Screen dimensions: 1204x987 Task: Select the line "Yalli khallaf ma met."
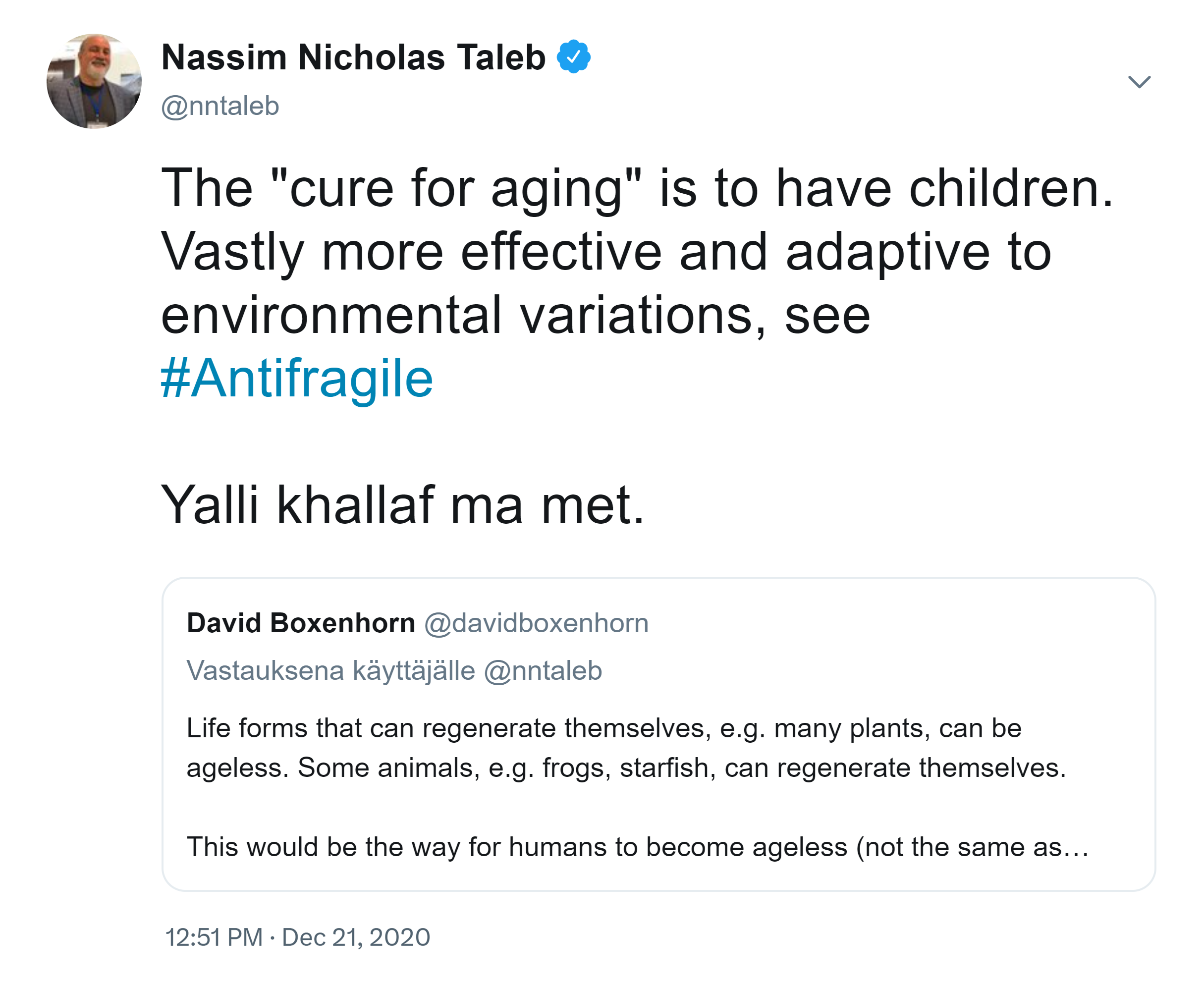pos(402,505)
